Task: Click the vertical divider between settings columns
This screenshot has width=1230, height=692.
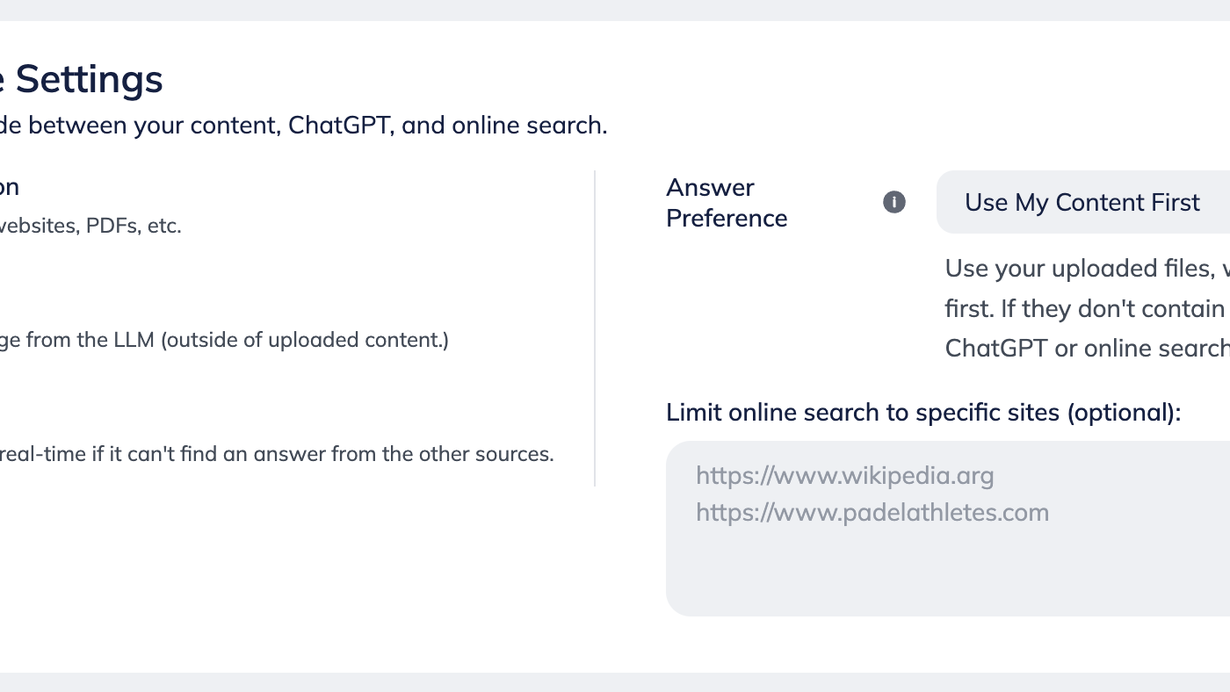Action: click(x=595, y=328)
